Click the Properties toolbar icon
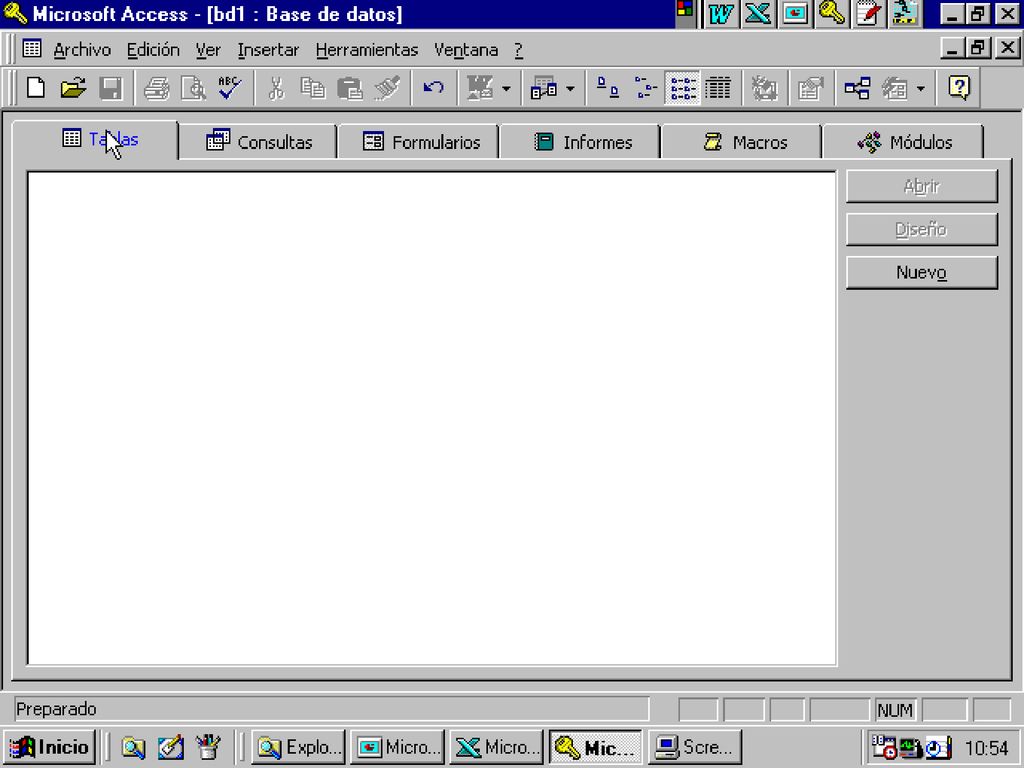 tap(810, 88)
